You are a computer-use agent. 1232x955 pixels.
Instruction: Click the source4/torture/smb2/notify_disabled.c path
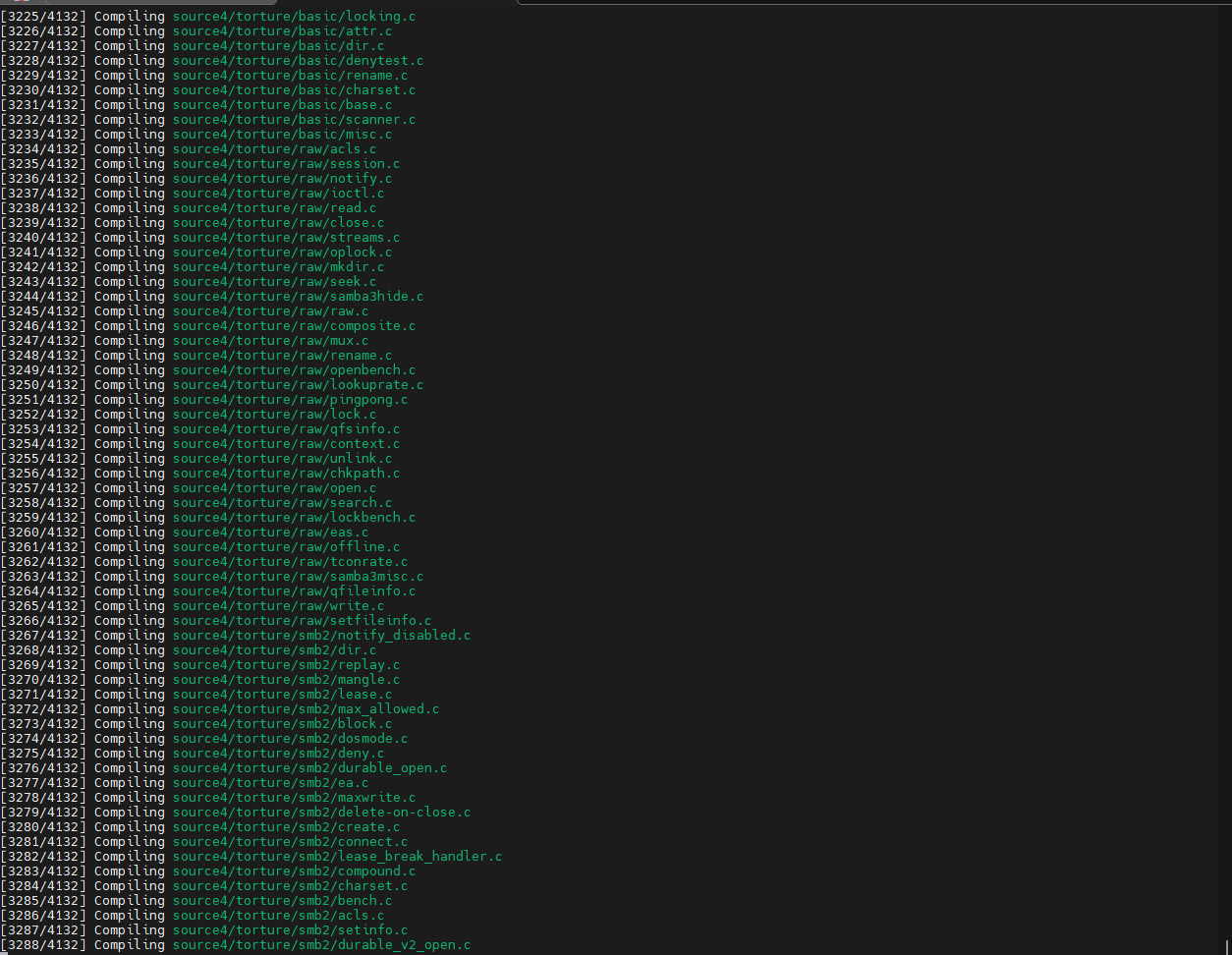point(321,636)
